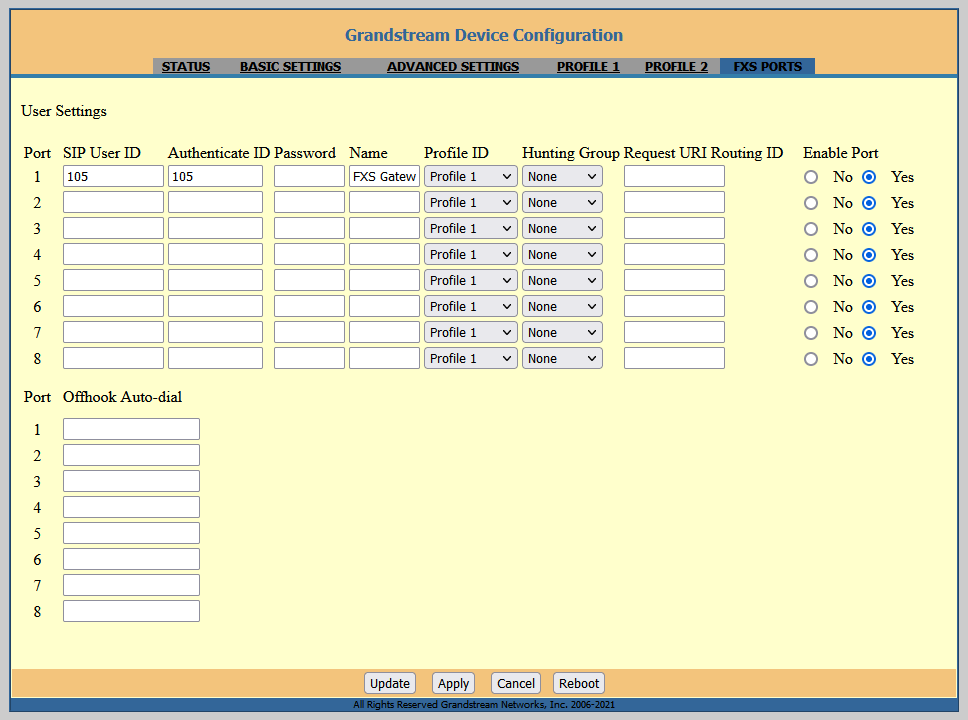The height and width of the screenshot is (720, 968).
Task: Click Port 1 SIP User ID field
Action: [x=113, y=177]
